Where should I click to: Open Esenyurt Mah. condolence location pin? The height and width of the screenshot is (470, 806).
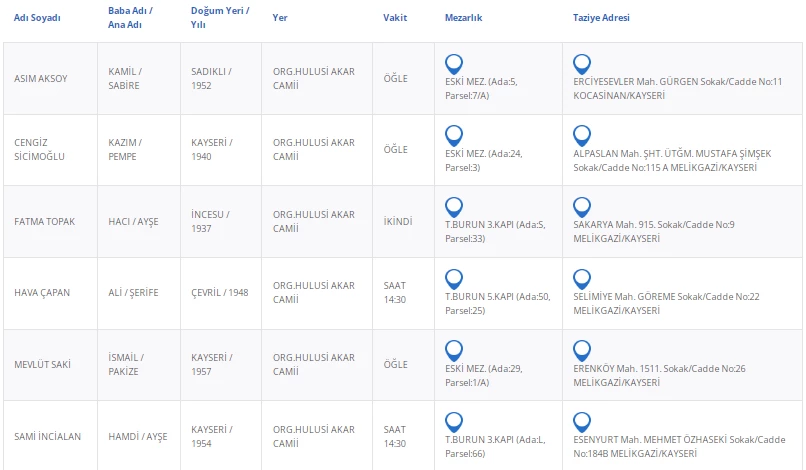(582, 421)
